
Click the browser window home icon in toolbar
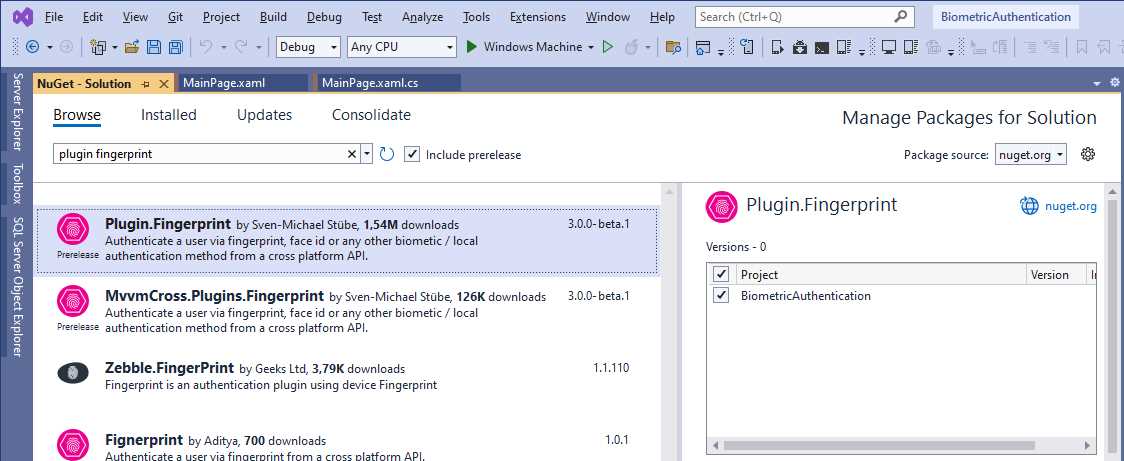tap(702, 47)
